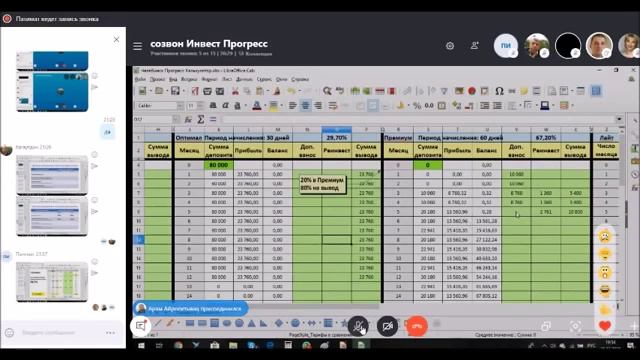
Task: Center text horizontally in cells
Action: click(305, 106)
